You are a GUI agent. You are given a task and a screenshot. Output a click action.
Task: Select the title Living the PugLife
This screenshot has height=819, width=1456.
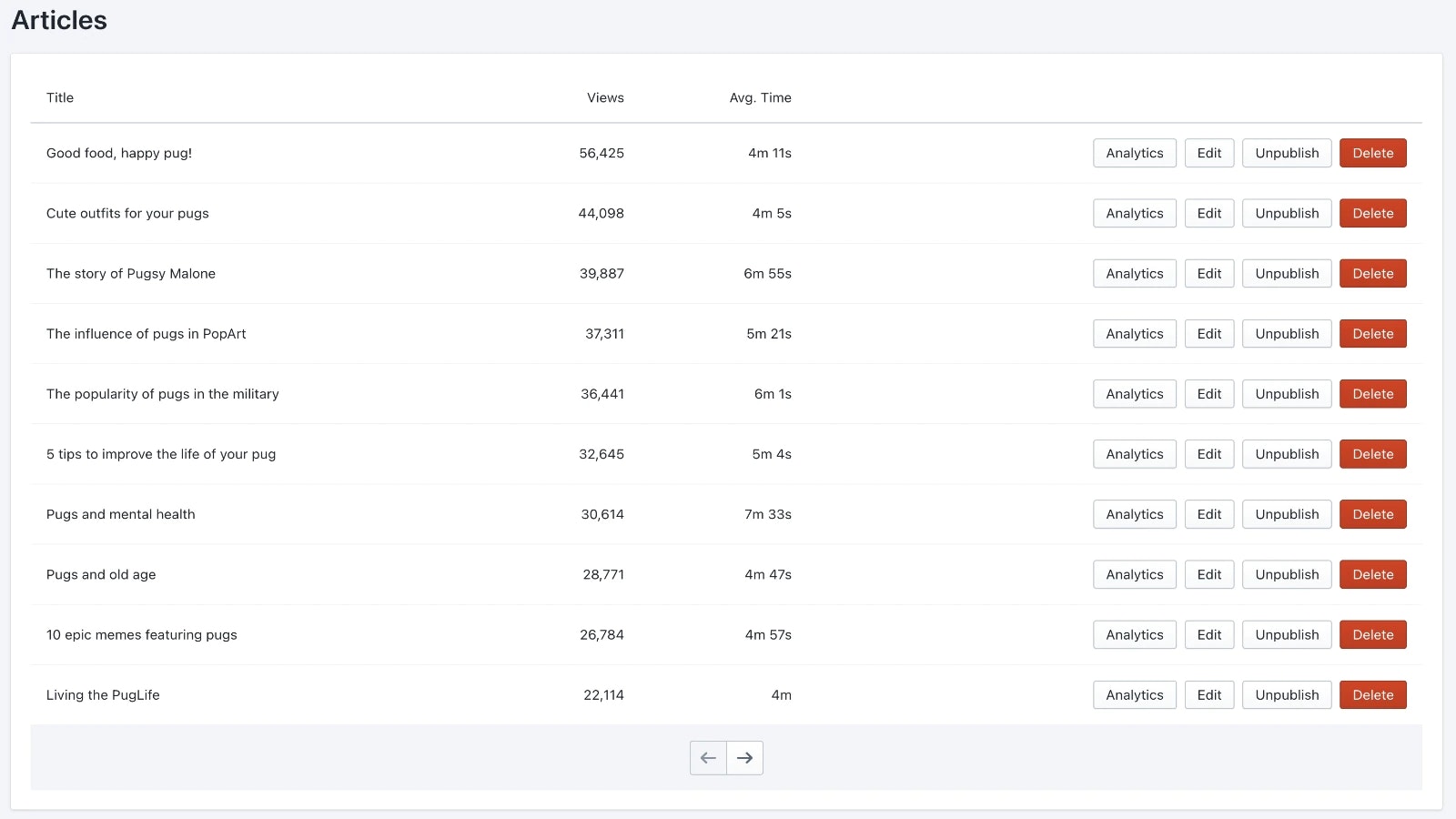tap(103, 695)
